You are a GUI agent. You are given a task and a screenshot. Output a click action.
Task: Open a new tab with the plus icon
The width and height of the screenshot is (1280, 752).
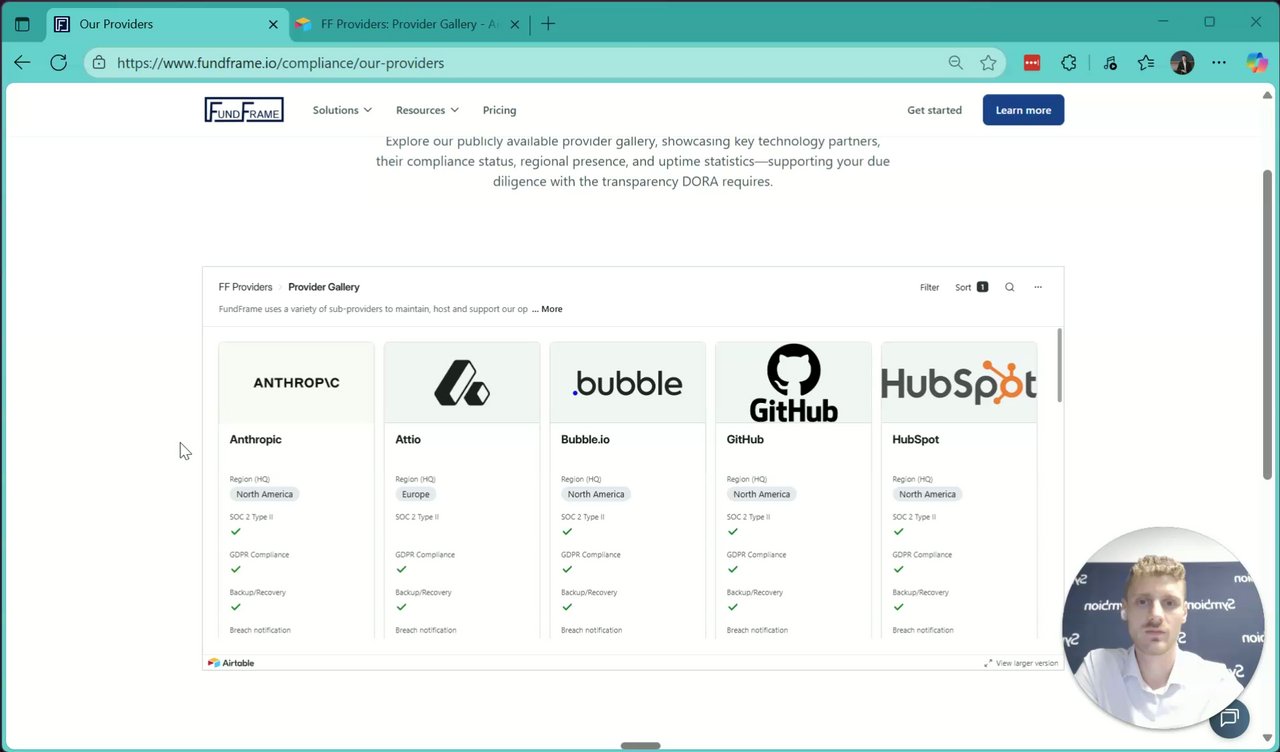(x=548, y=24)
